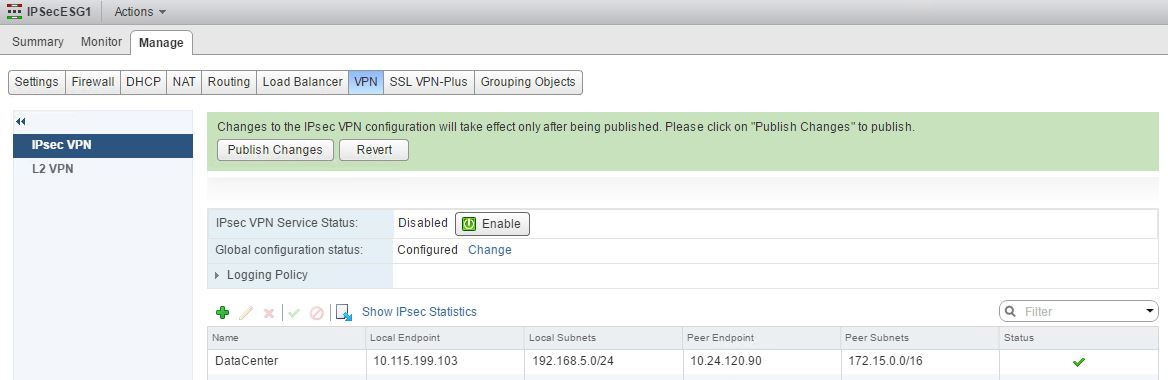The height and width of the screenshot is (380, 1168).
Task: Collapse the left panel with double-arrow icon
Action: click(x=20, y=121)
